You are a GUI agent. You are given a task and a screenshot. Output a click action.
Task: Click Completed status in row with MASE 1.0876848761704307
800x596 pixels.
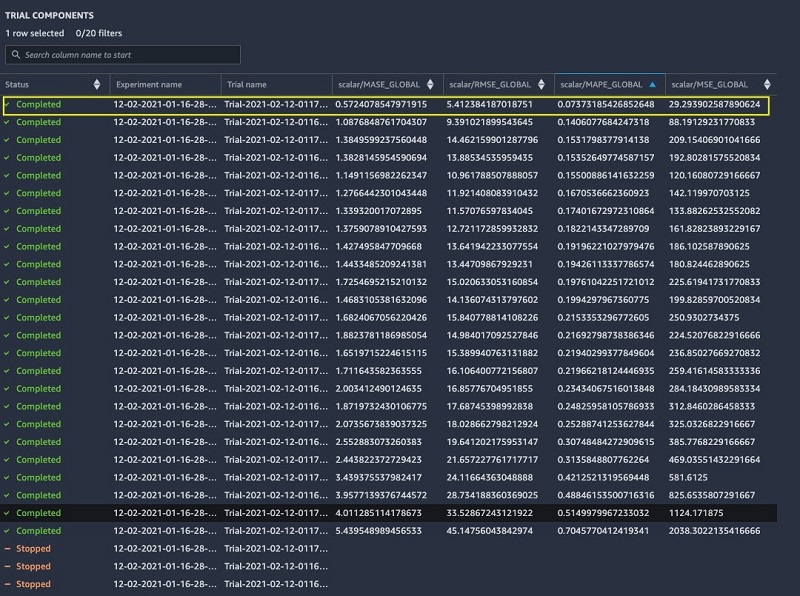pyautogui.click(x=38, y=122)
